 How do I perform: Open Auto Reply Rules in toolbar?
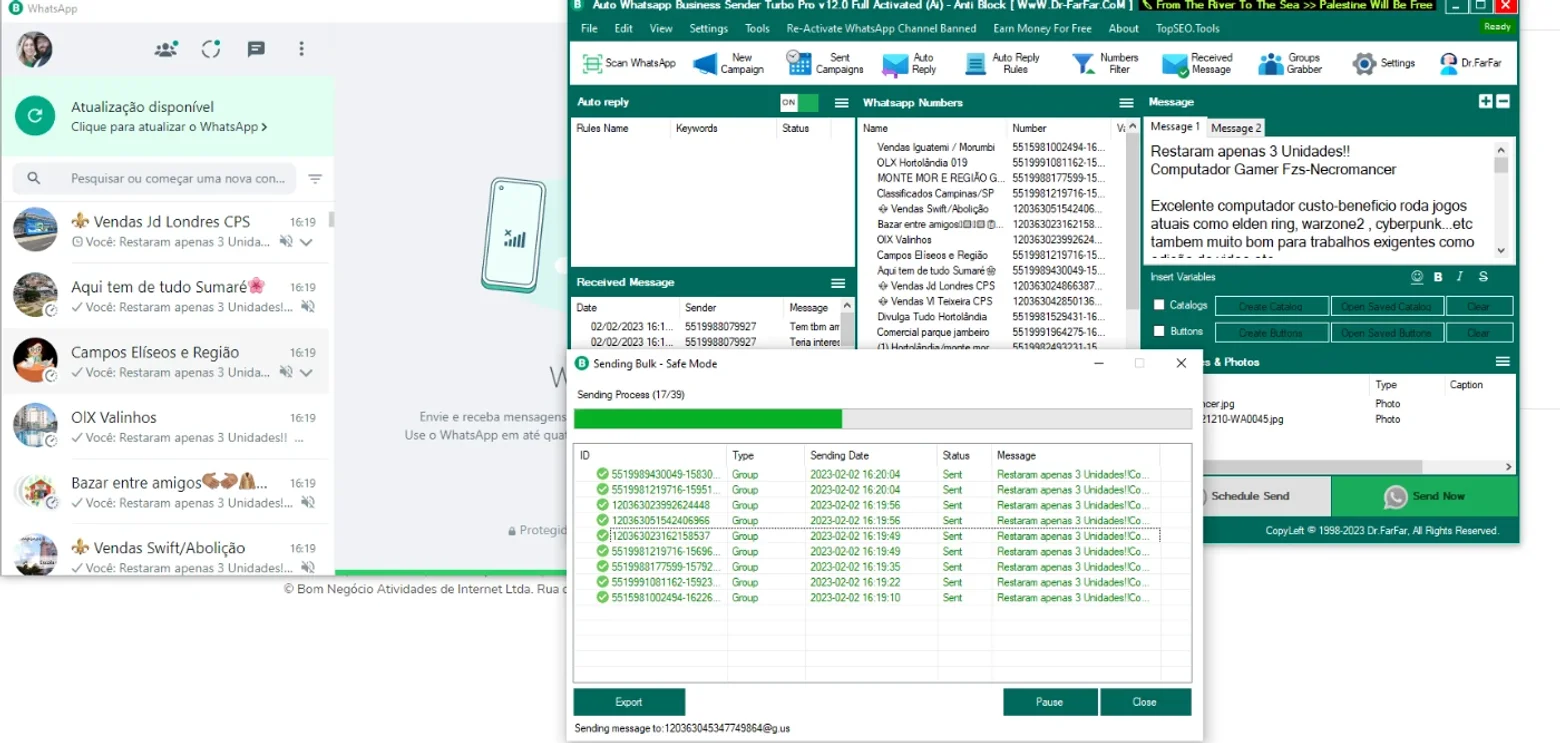1003,64
